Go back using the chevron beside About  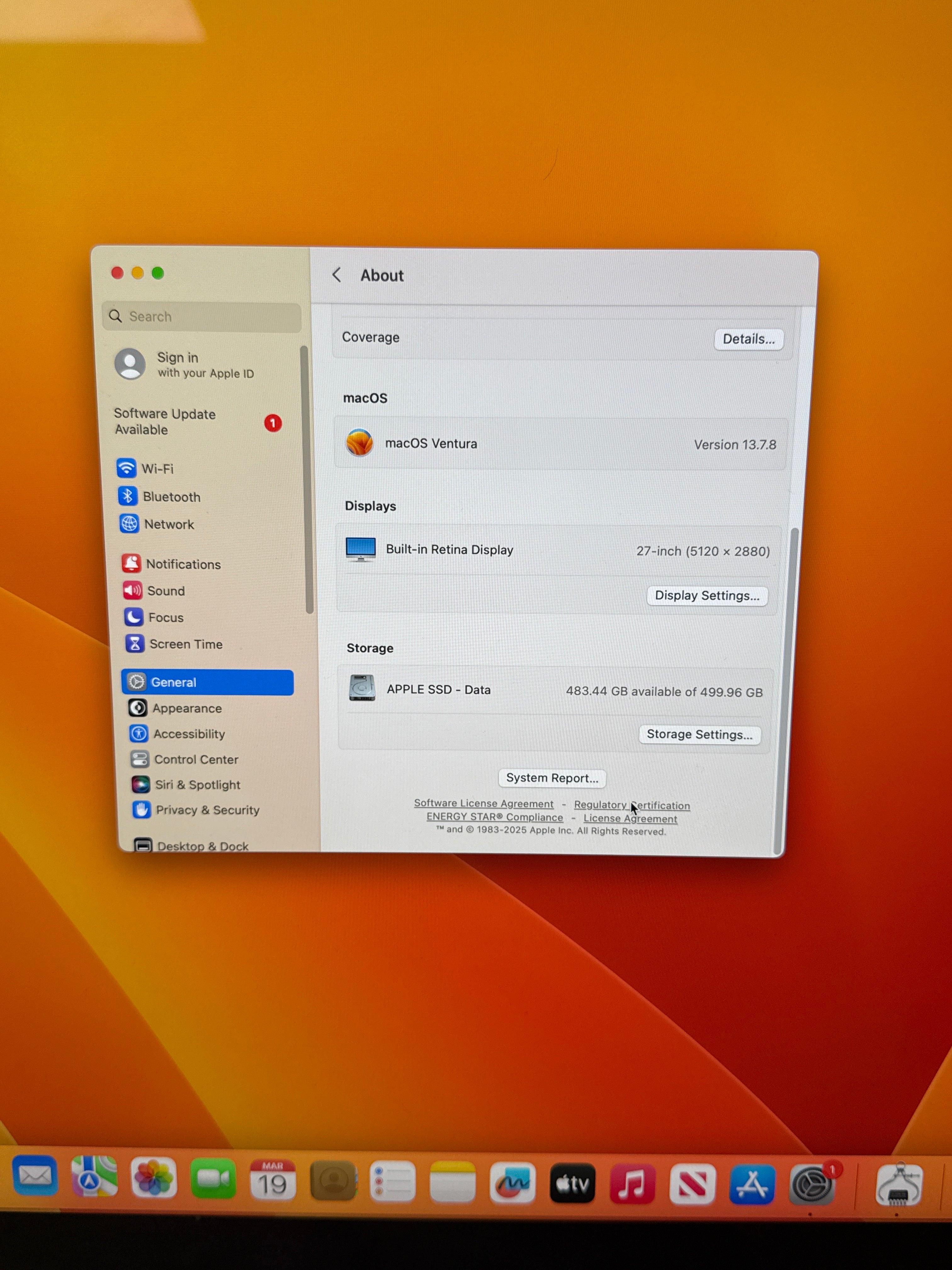[x=337, y=275]
